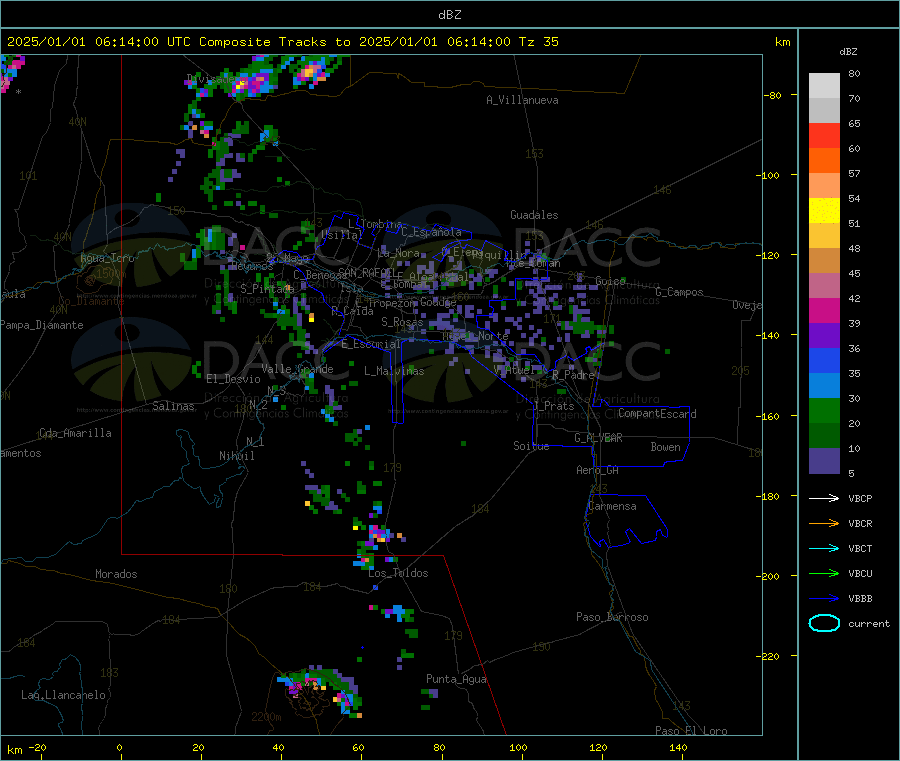Image resolution: width=900 pixels, height=761 pixels.
Task: Click the 60 dBZ red color swatch
Action: pyautogui.click(x=824, y=135)
